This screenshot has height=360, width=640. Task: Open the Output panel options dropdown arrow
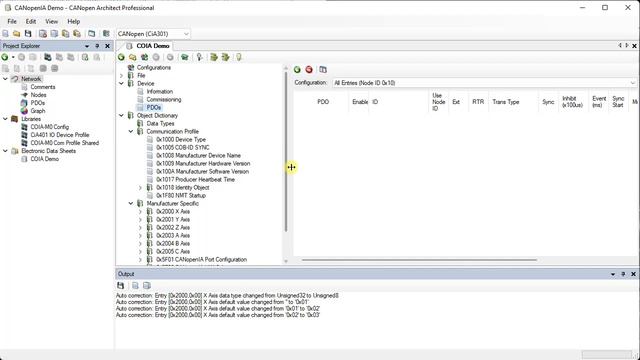613,274
